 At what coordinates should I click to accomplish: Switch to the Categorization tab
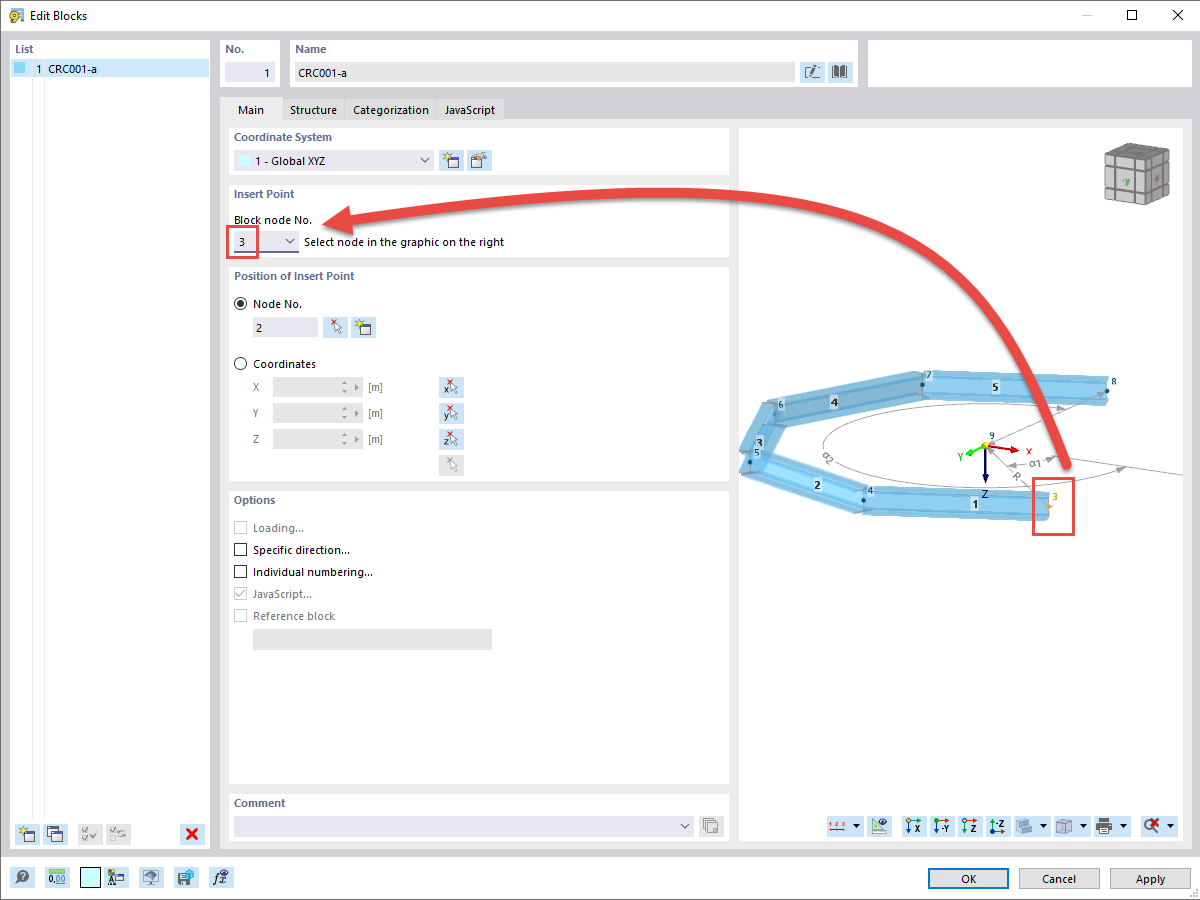click(391, 110)
